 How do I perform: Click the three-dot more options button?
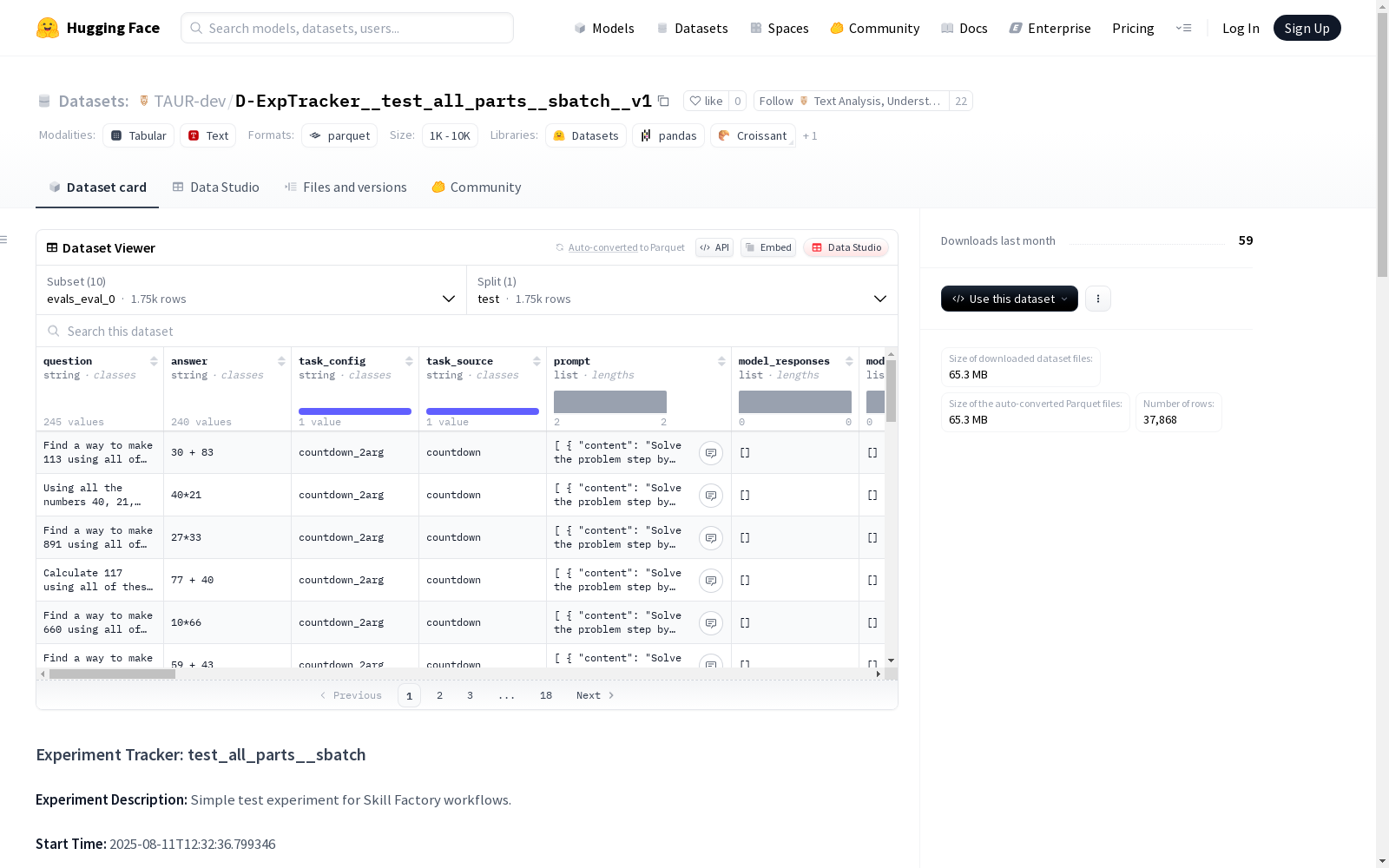(x=1098, y=299)
